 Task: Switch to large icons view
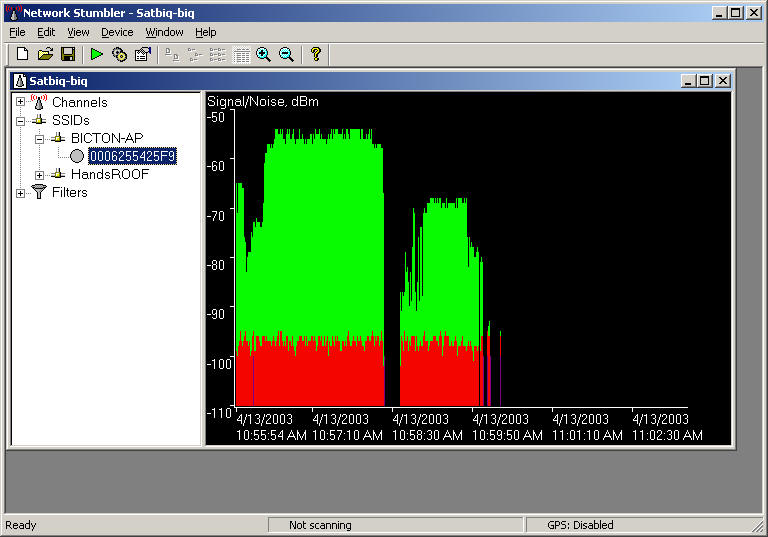[x=171, y=54]
